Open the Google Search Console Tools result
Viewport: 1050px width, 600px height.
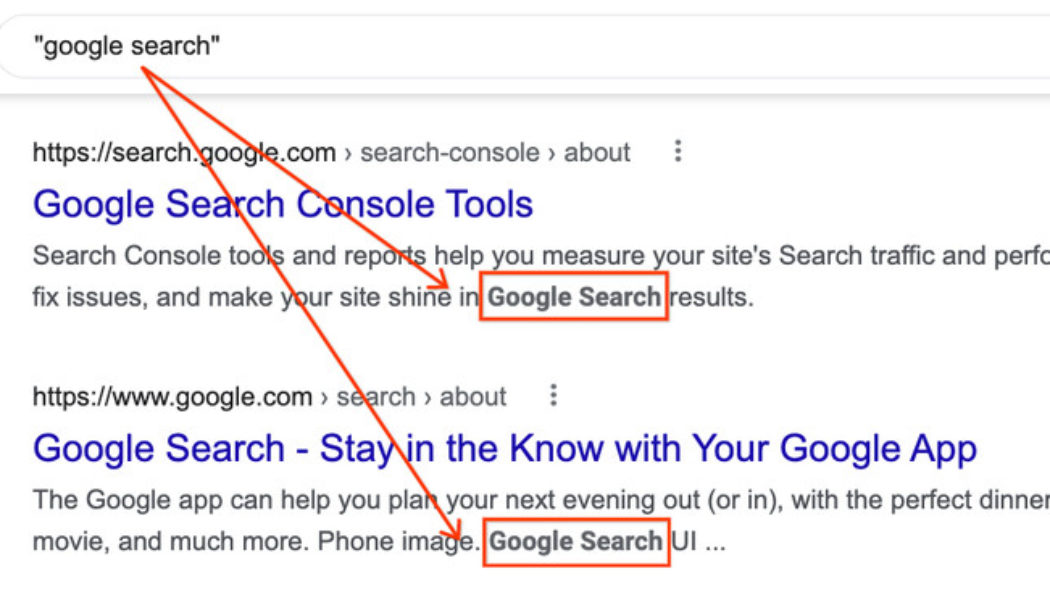click(282, 204)
